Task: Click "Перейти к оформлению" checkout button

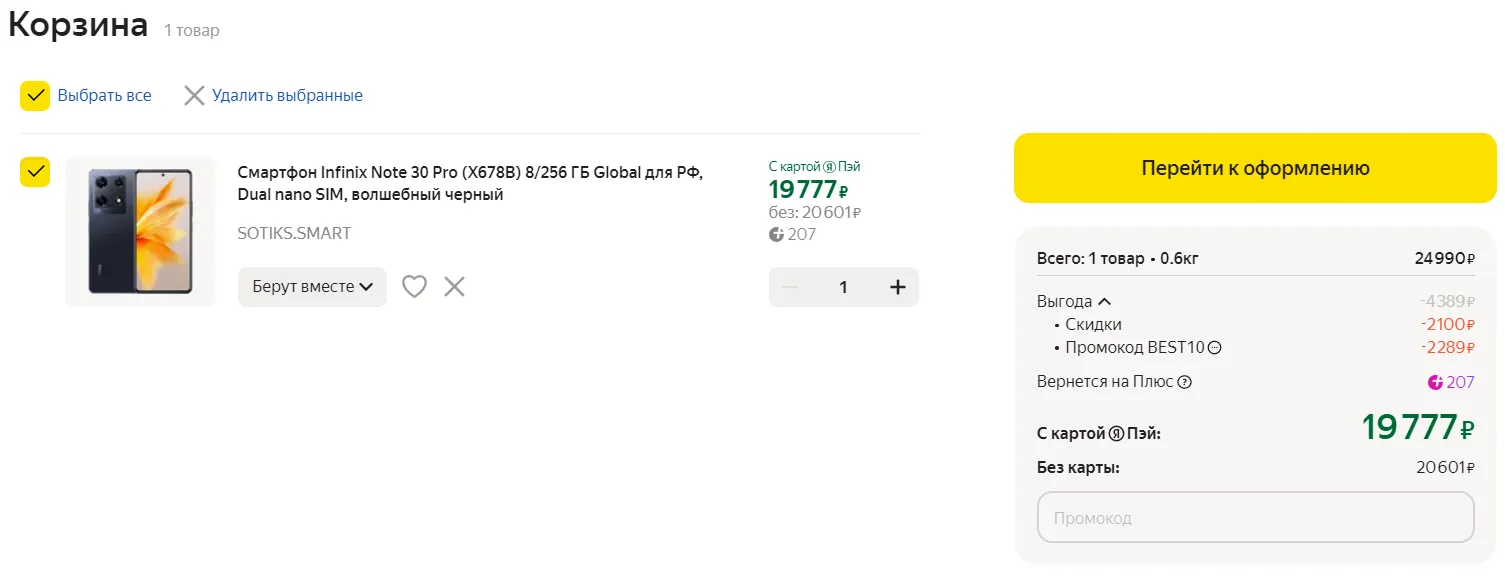Action: point(1255,168)
